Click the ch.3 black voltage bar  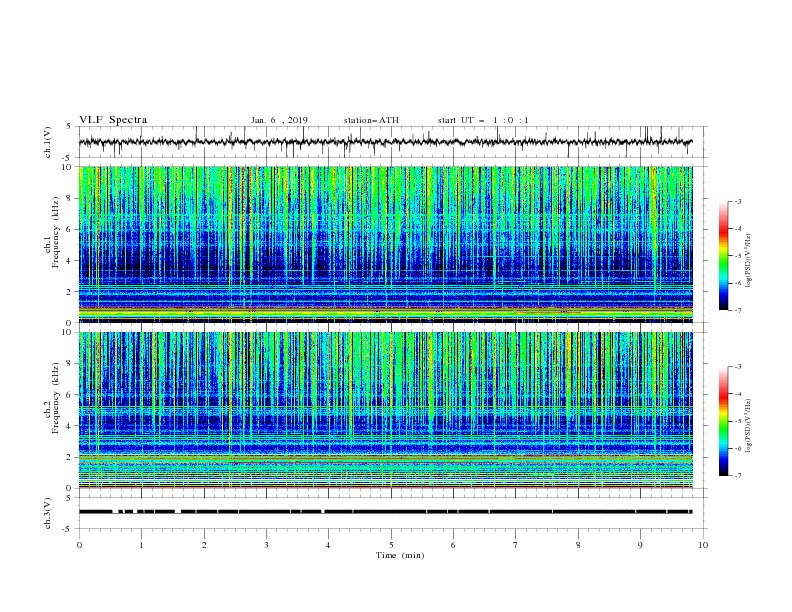[x=386, y=512]
